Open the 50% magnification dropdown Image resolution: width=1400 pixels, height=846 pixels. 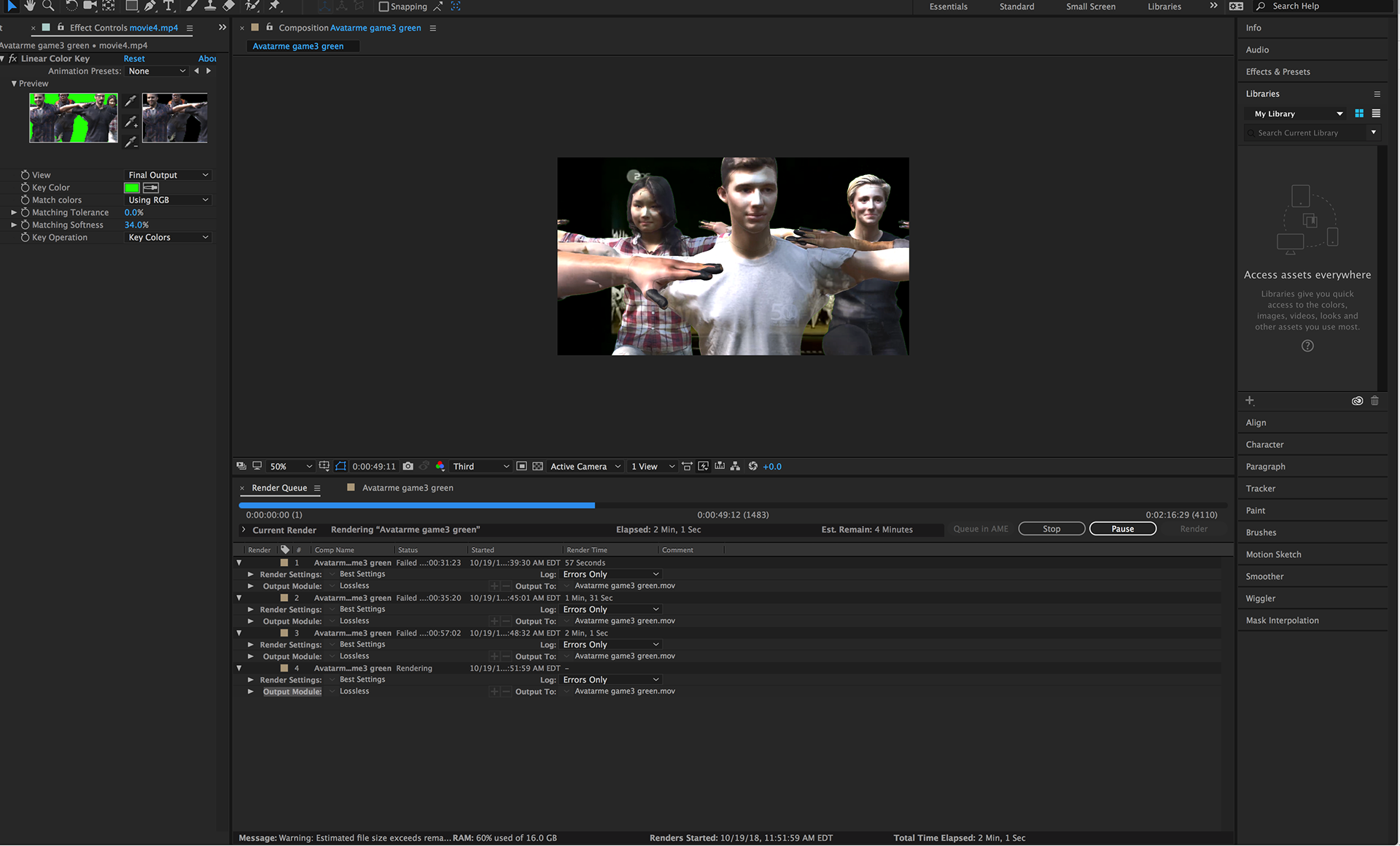tap(290, 466)
